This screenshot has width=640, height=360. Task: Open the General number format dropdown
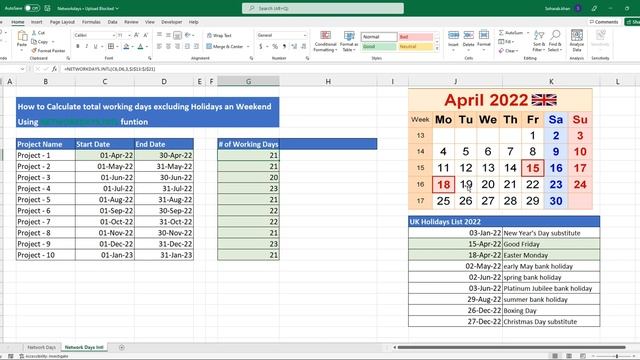click(304, 36)
